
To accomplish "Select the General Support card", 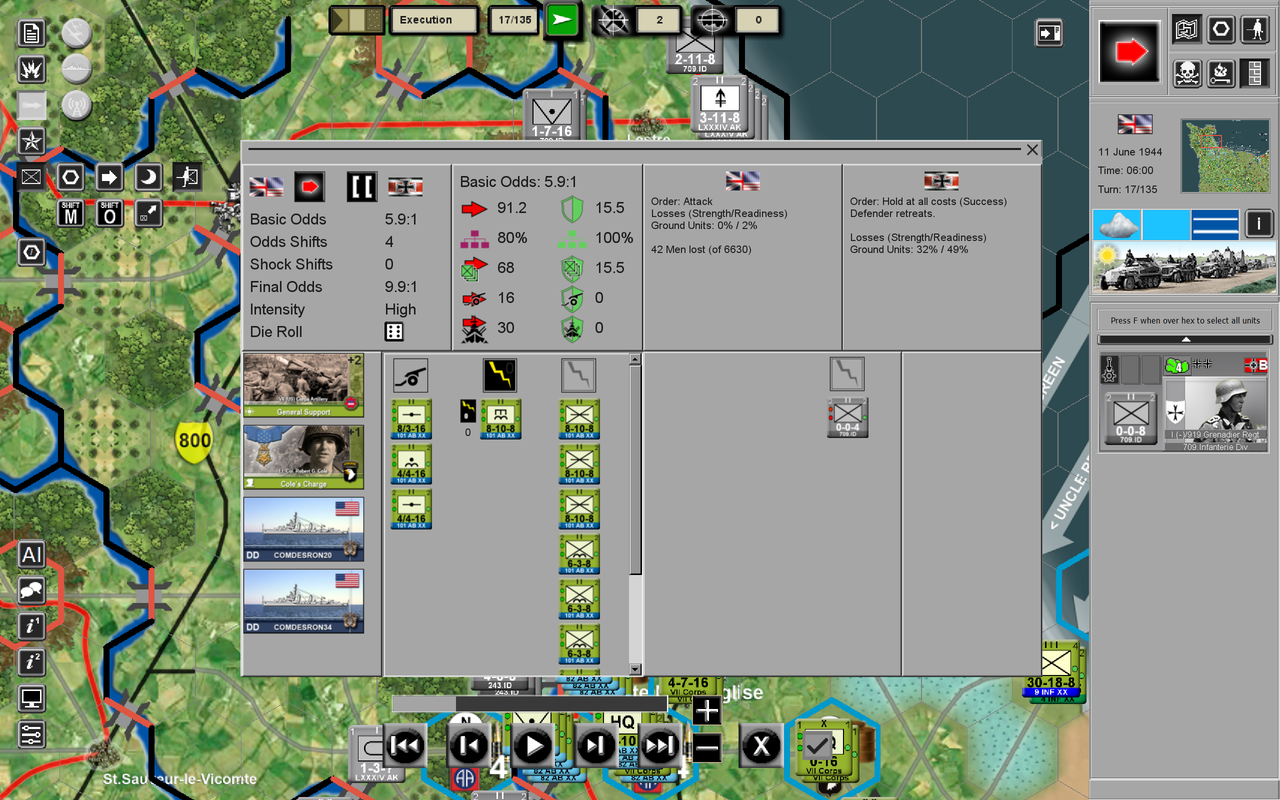I will (303, 385).
